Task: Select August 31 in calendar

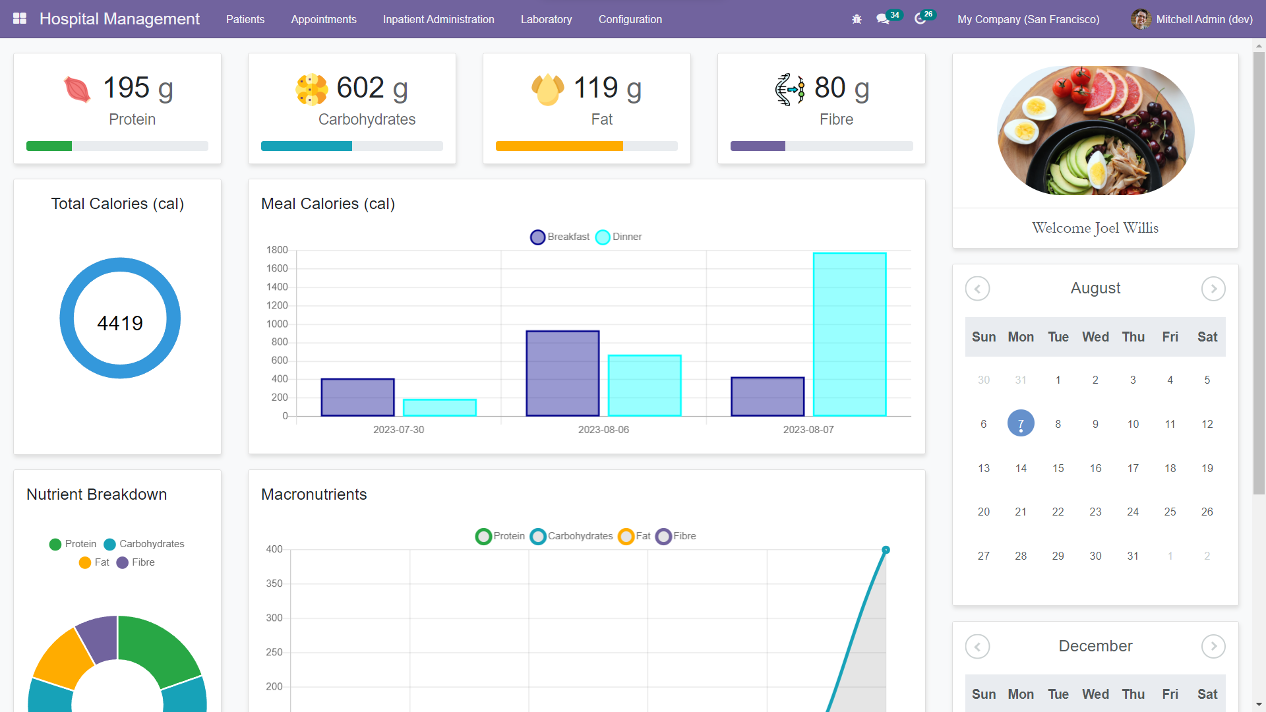Action: 1133,556
